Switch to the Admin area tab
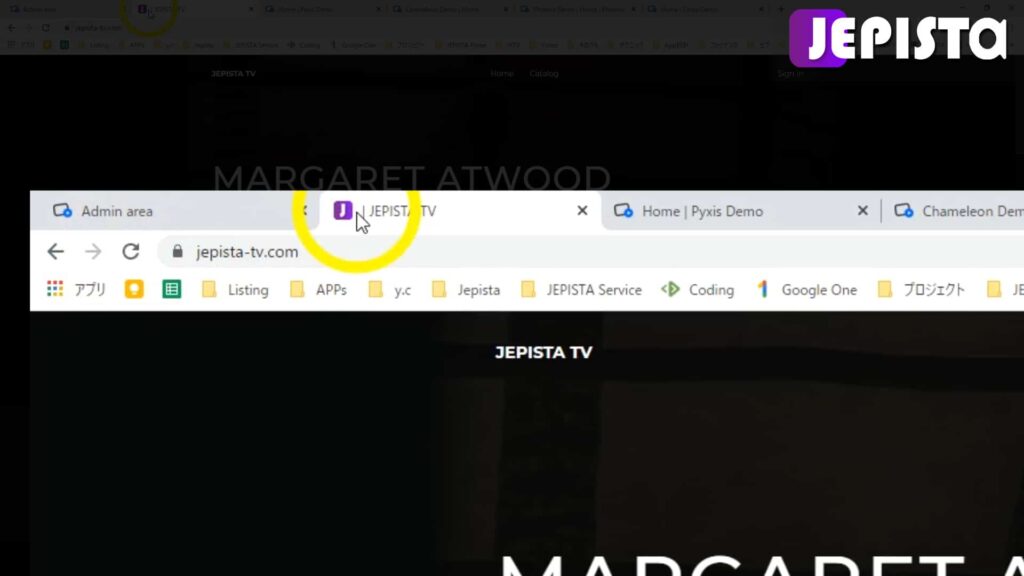The height and width of the screenshot is (576, 1024). coord(173,211)
